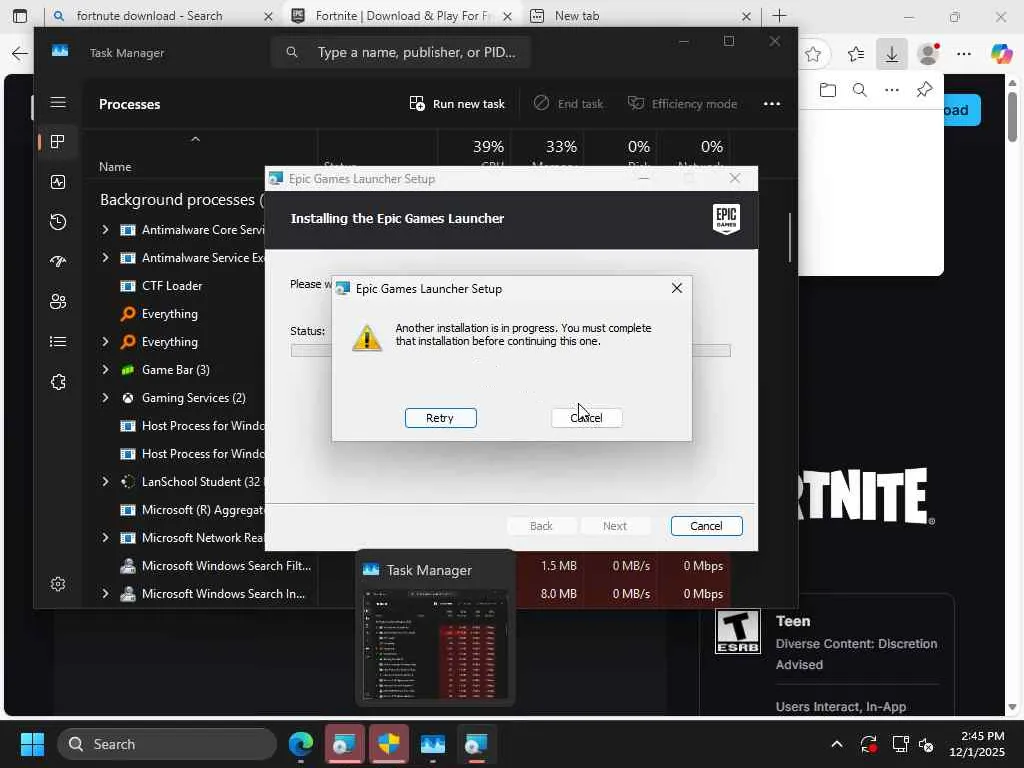The height and width of the screenshot is (768, 1024).
Task: Open the Windows Start menu
Action: click(32, 744)
